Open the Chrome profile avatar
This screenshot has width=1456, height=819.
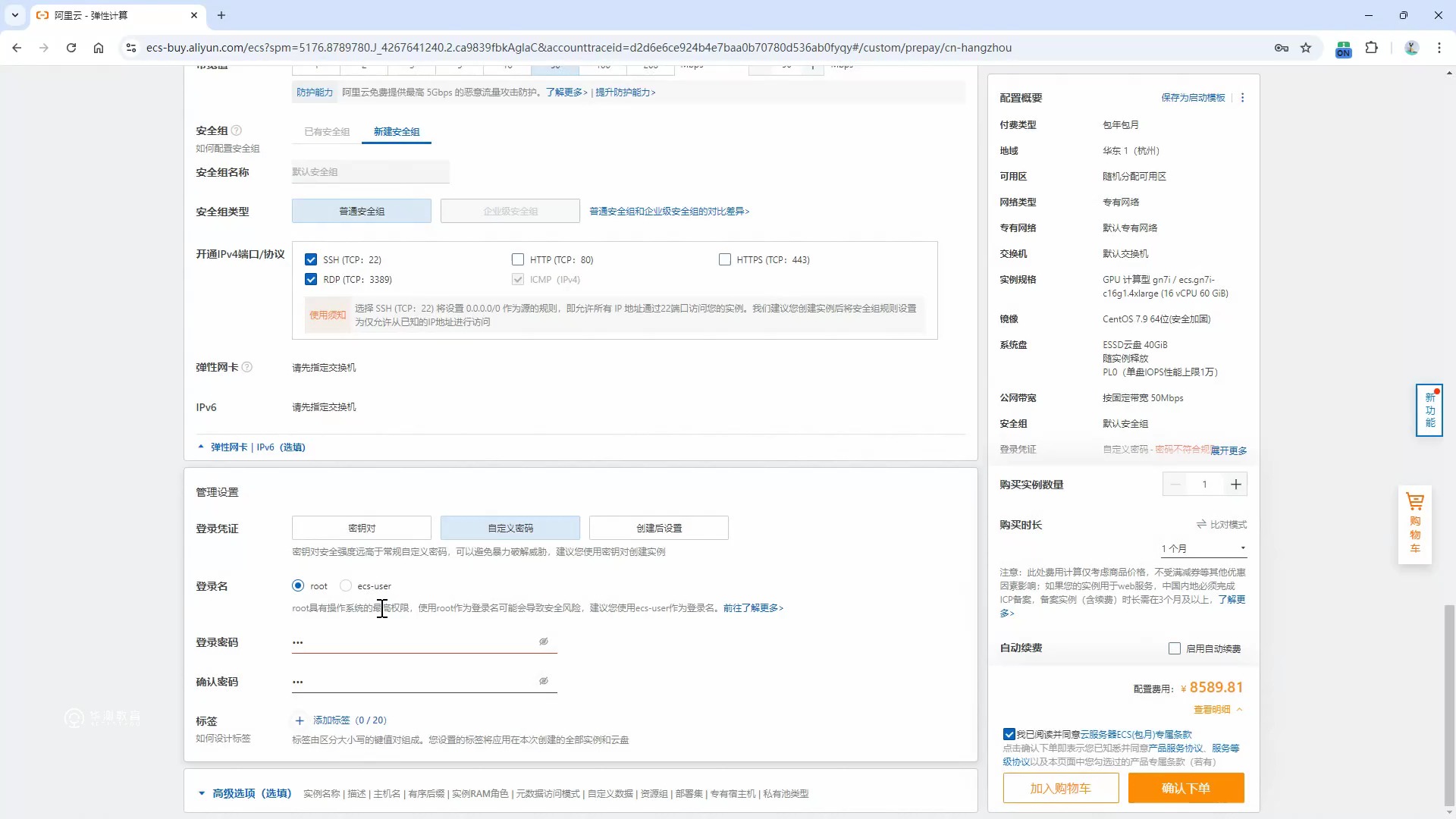tap(1411, 48)
